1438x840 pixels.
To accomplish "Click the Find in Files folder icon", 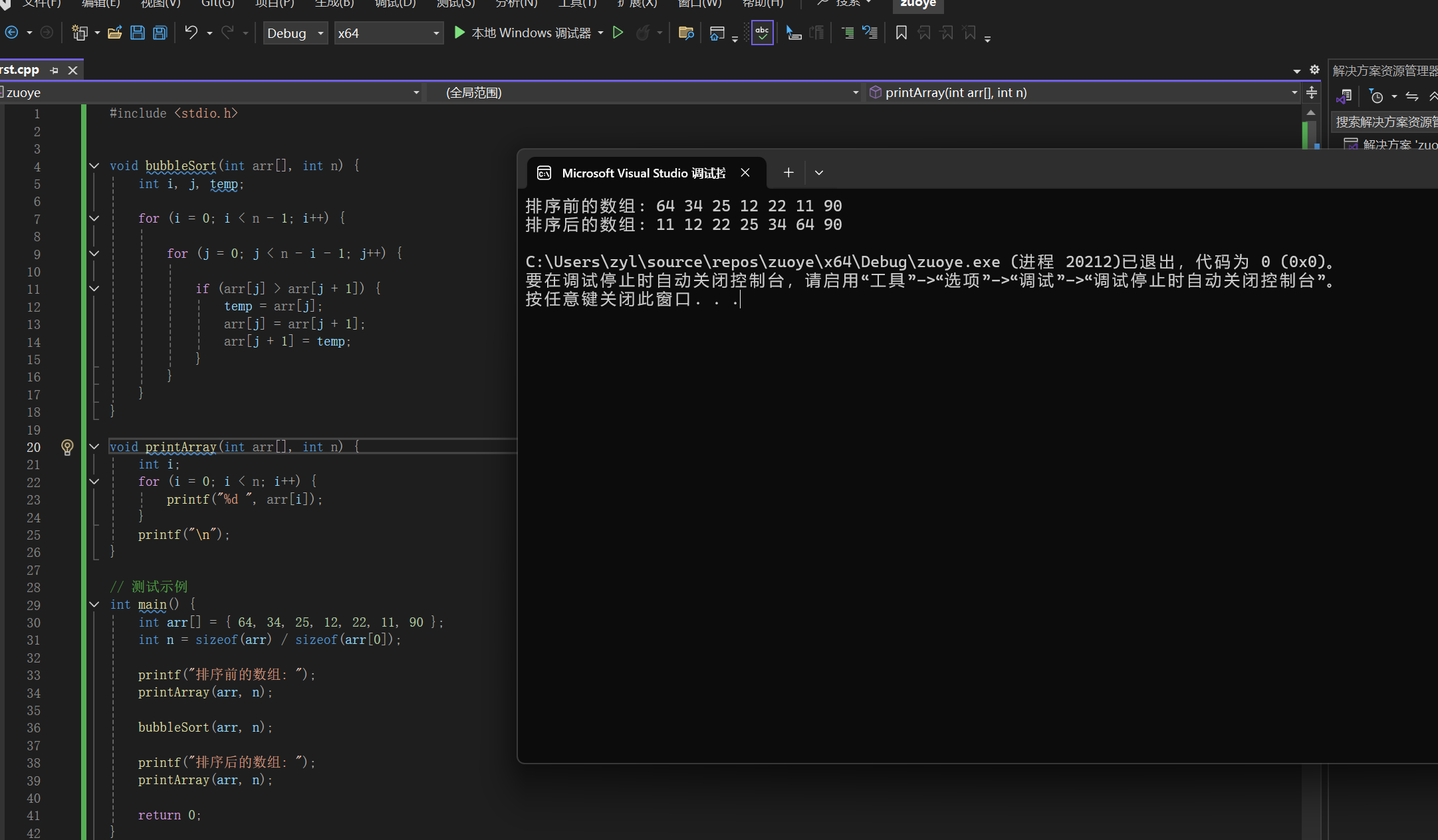I will [x=685, y=33].
